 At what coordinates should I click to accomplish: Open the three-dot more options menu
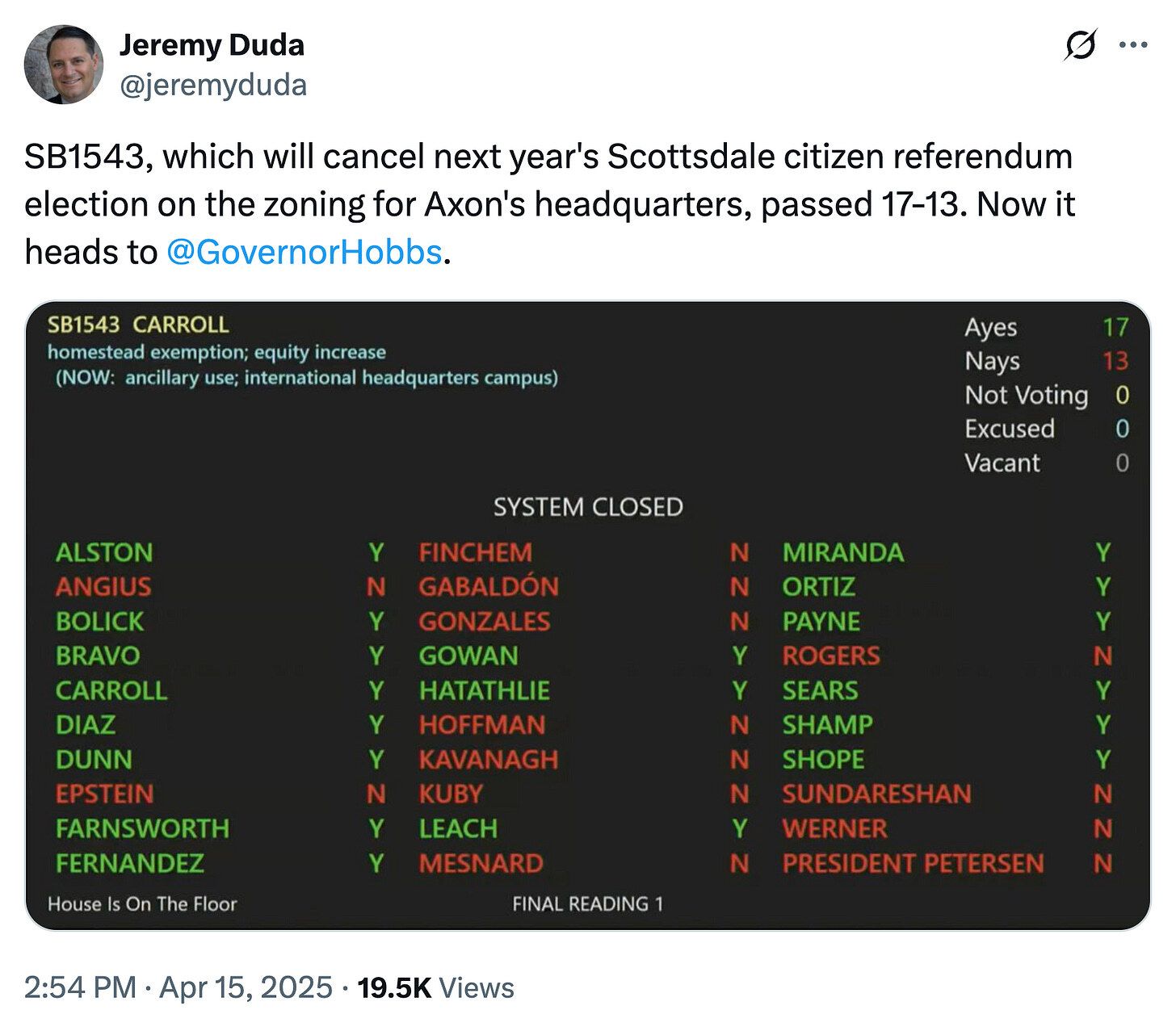pos(1133,45)
